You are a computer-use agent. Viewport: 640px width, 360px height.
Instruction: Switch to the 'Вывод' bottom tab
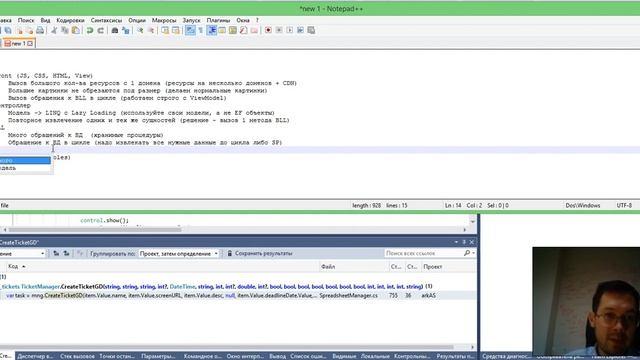tap(278, 356)
